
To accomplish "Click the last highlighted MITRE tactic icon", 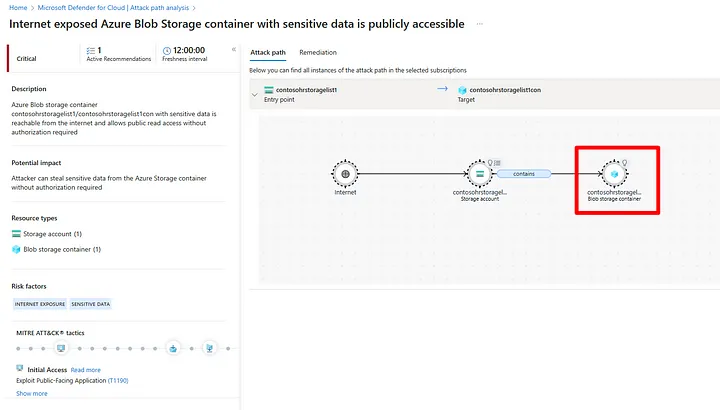I will 209,348.
